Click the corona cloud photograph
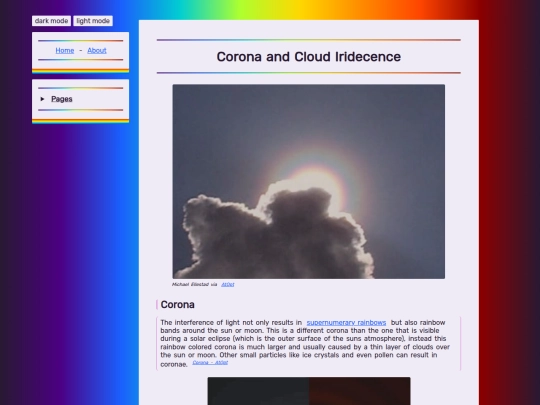Image resolution: width=540 pixels, height=405 pixels. (309, 181)
